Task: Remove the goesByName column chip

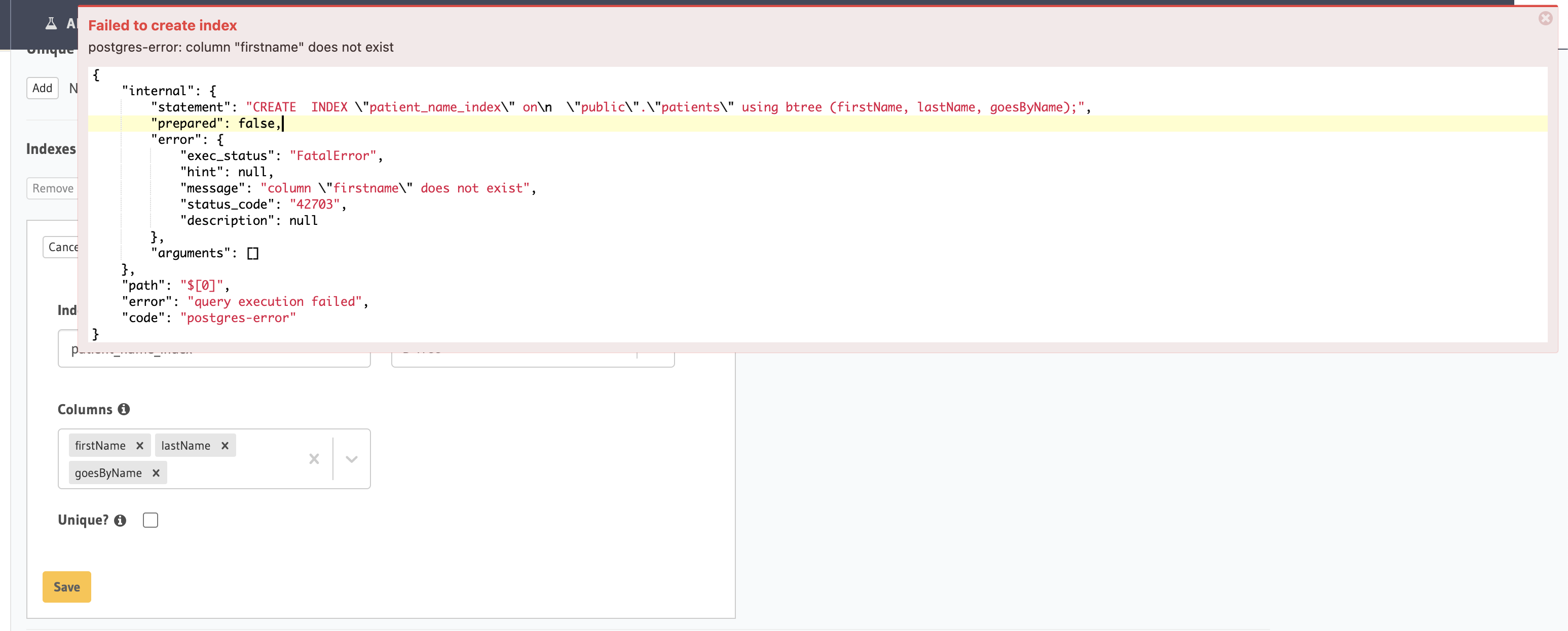Action: [x=156, y=473]
